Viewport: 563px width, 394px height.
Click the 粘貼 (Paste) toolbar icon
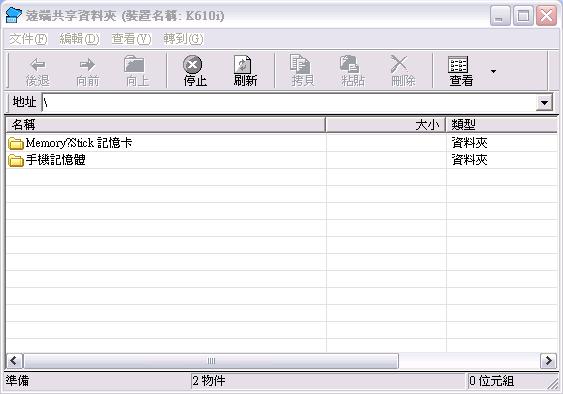[x=349, y=64]
